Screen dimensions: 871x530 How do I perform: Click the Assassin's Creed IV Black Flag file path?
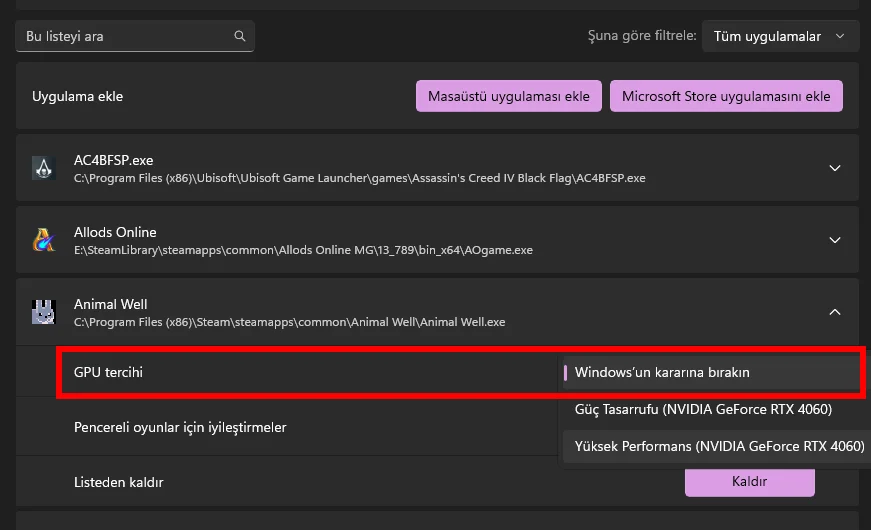pos(359,178)
